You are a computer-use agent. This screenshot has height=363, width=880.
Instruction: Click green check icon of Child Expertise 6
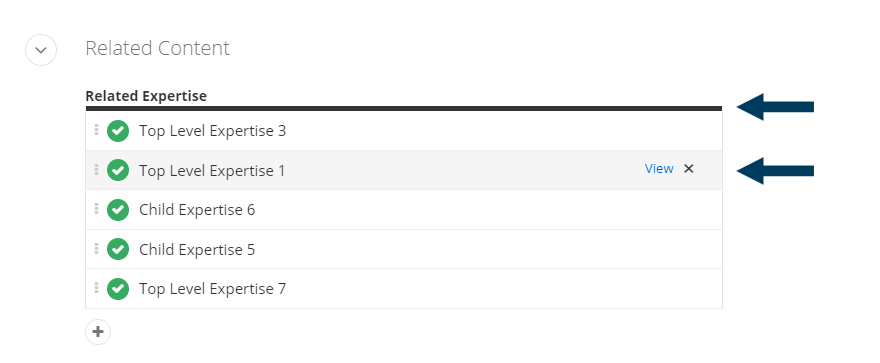pyautogui.click(x=118, y=210)
